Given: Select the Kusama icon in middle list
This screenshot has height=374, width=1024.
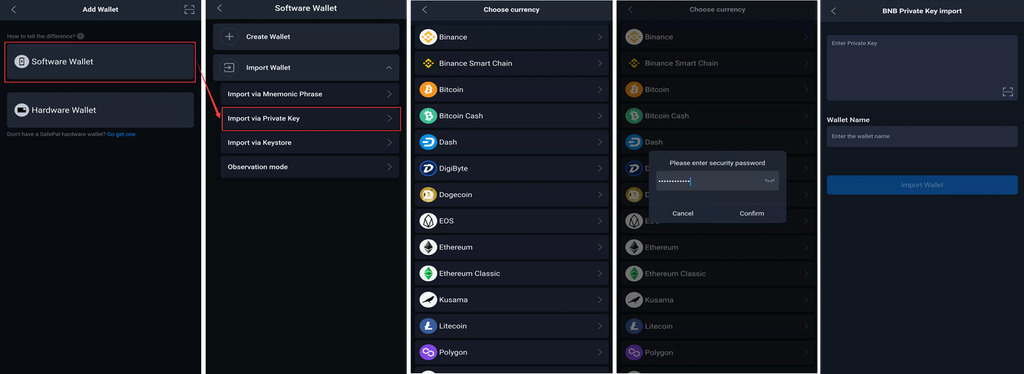Looking at the screenshot, I should pyautogui.click(x=428, y=300).
